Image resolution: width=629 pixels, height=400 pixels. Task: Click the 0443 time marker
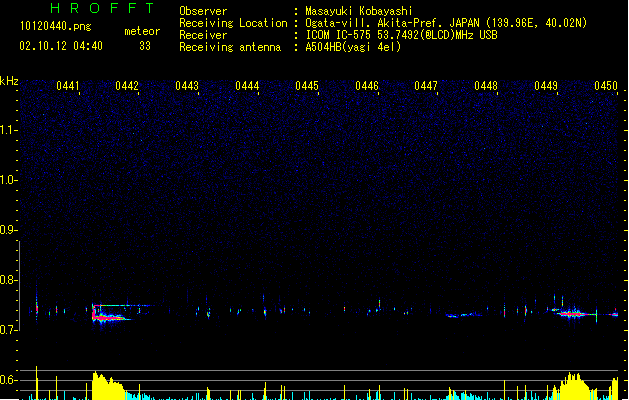[187, 86]
